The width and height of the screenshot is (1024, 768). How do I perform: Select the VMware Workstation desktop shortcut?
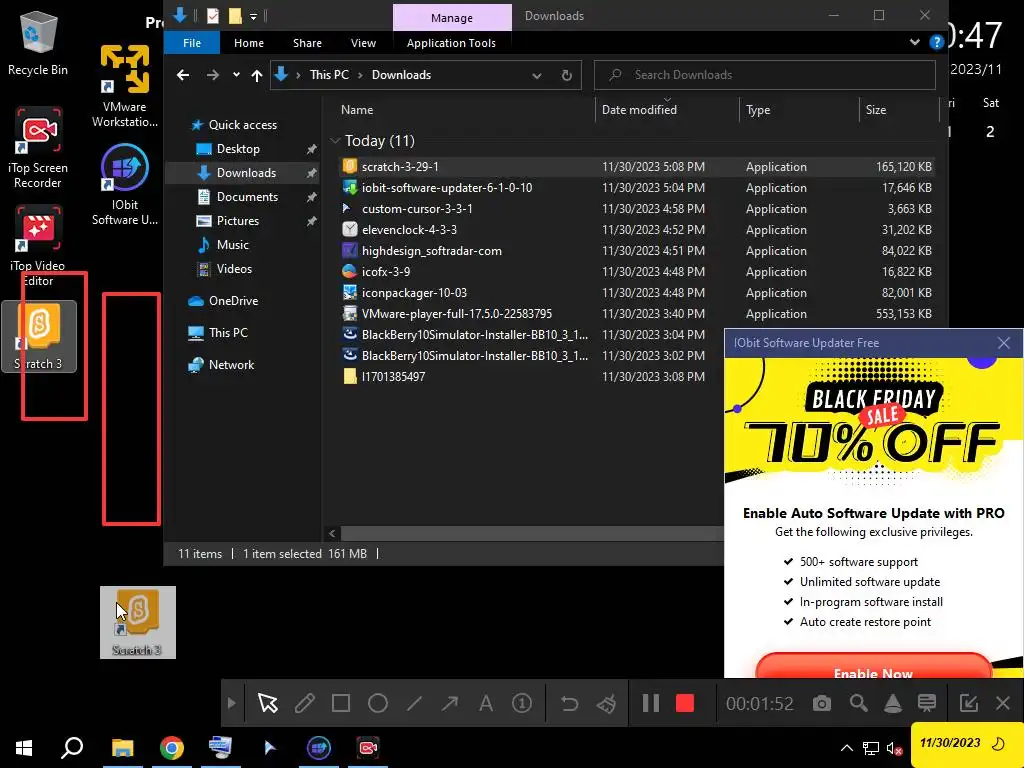click(125, 86)
